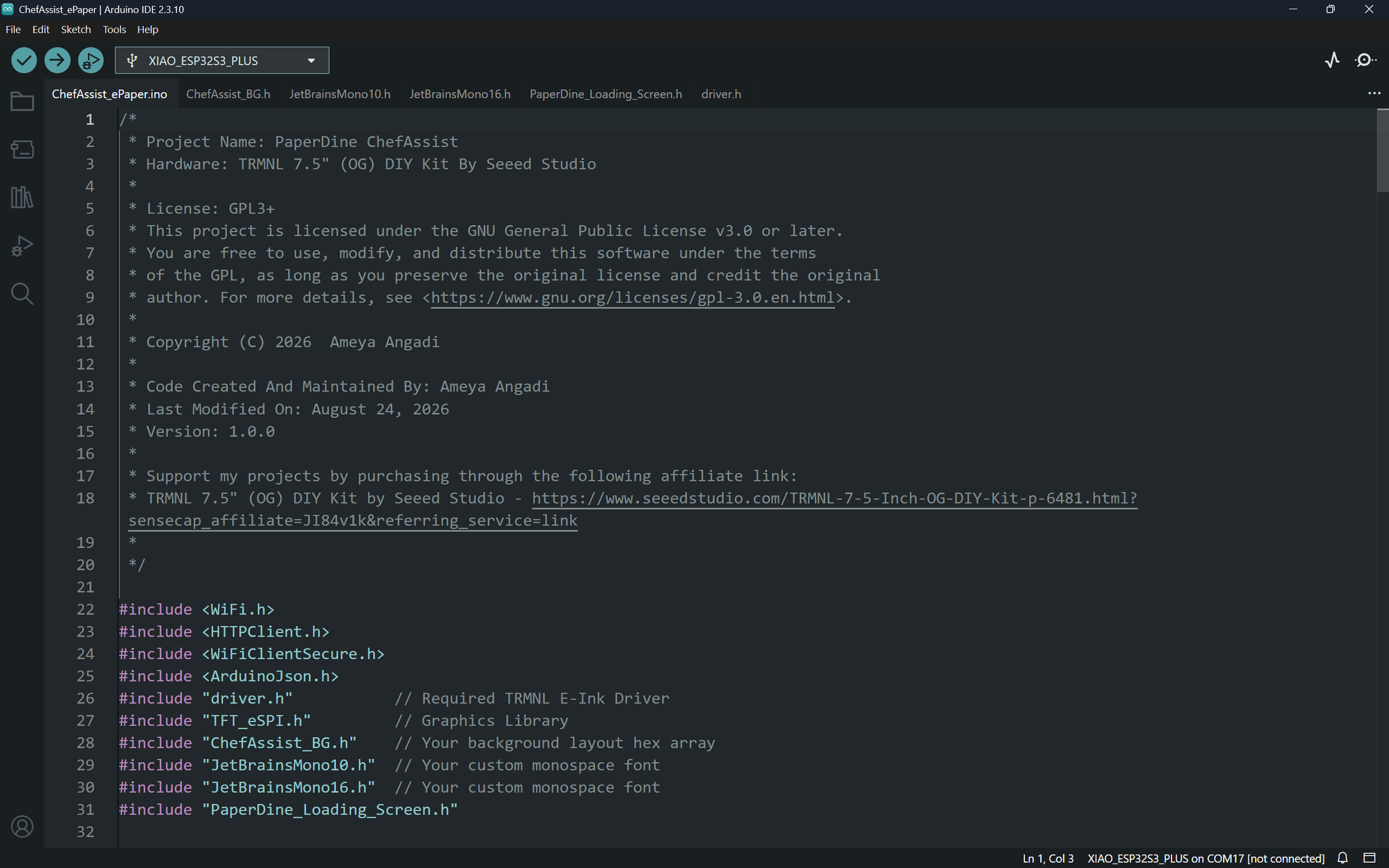
Task: Click the "driver.h" include text
Action: [247, 698]
